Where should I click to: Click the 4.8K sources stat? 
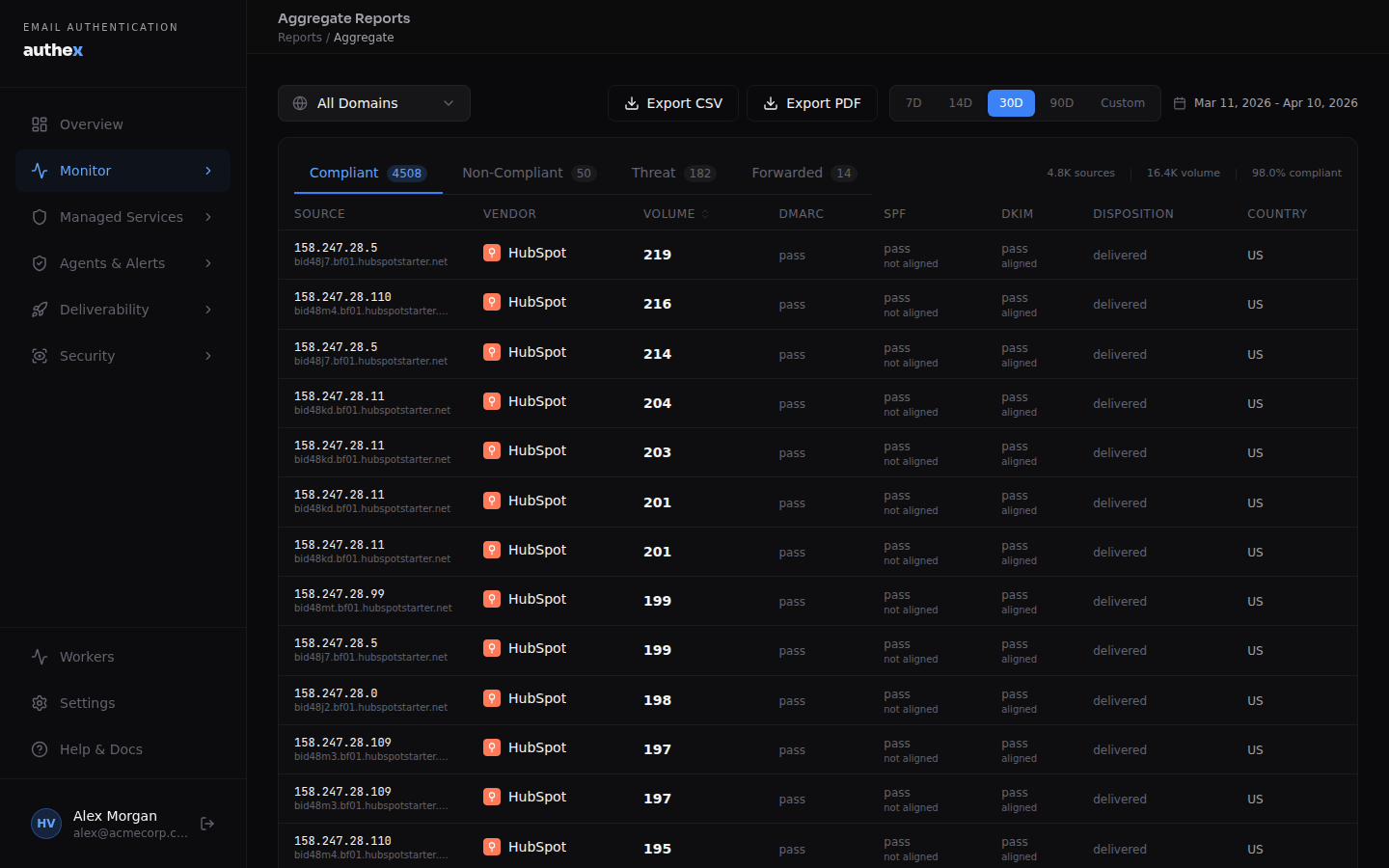tap(1081, 174)
